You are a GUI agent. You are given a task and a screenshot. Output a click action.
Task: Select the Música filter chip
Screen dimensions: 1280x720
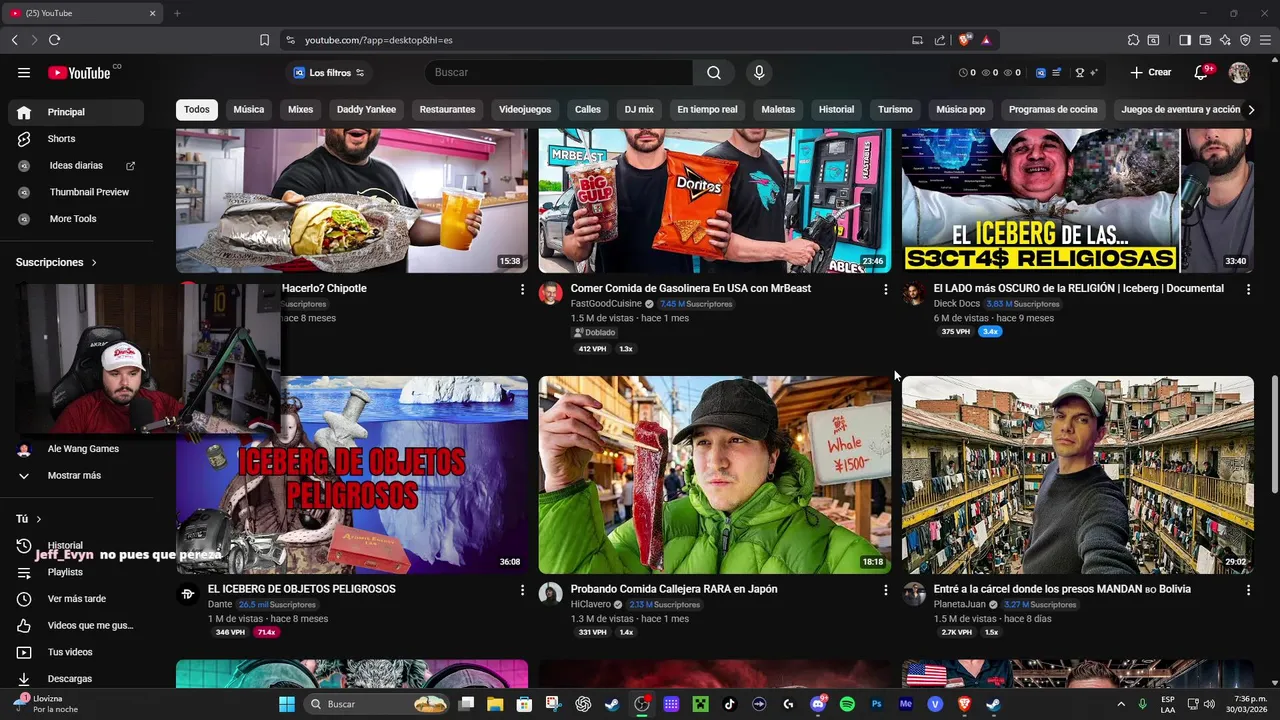(x=249, y=109)
